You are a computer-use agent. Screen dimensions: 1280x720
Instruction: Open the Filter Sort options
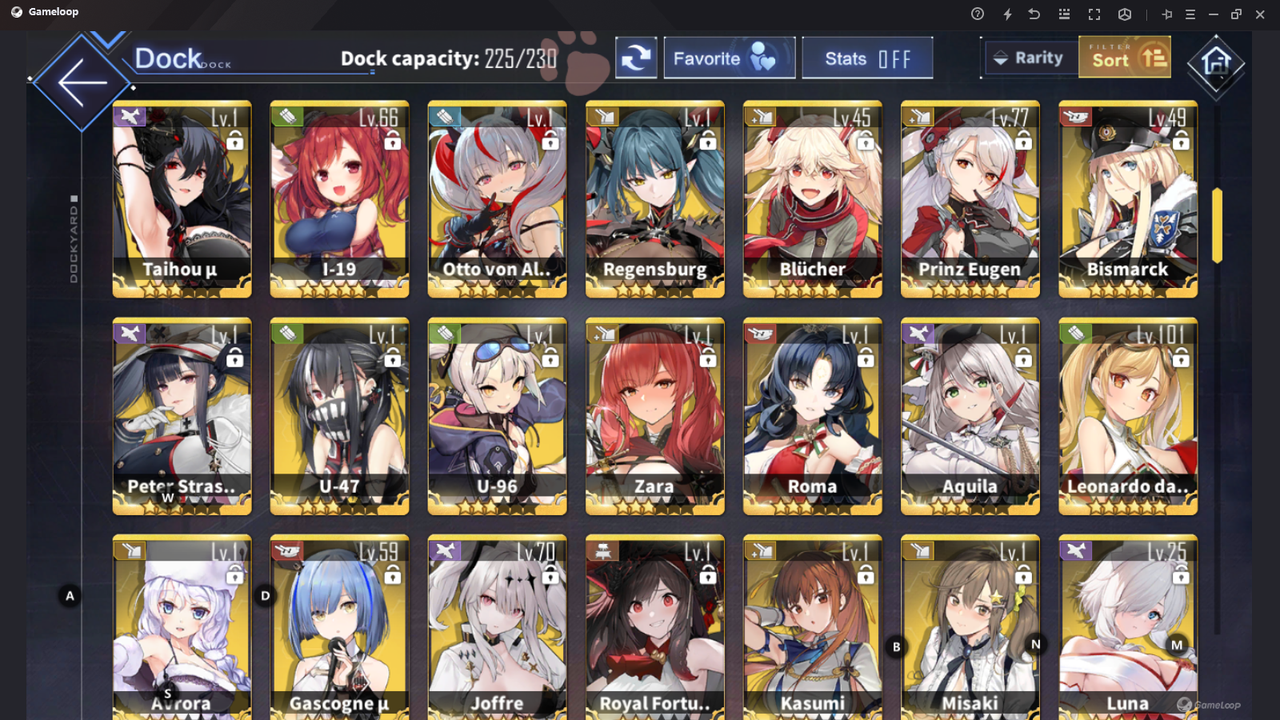coord(1125,58)
